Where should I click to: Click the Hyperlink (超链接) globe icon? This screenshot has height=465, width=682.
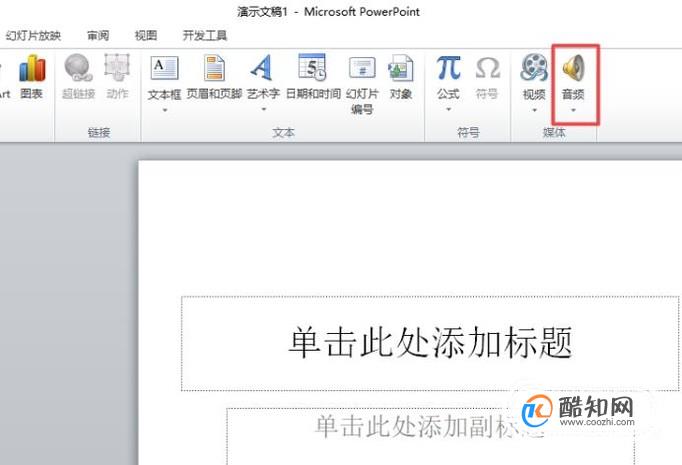pyautogui.click(x=78, y=67)
